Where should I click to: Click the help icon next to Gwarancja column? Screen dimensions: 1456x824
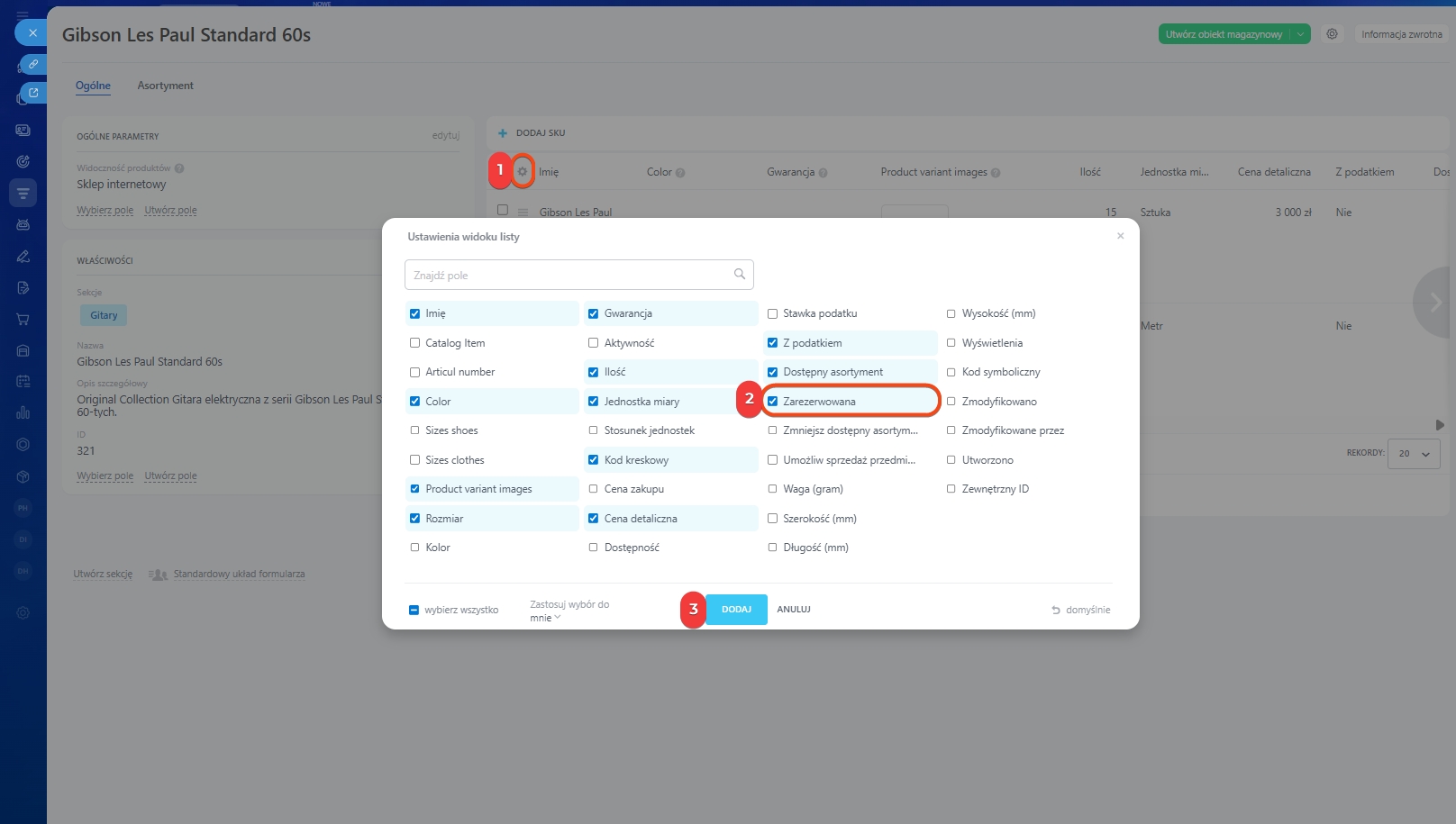[823, 173]
